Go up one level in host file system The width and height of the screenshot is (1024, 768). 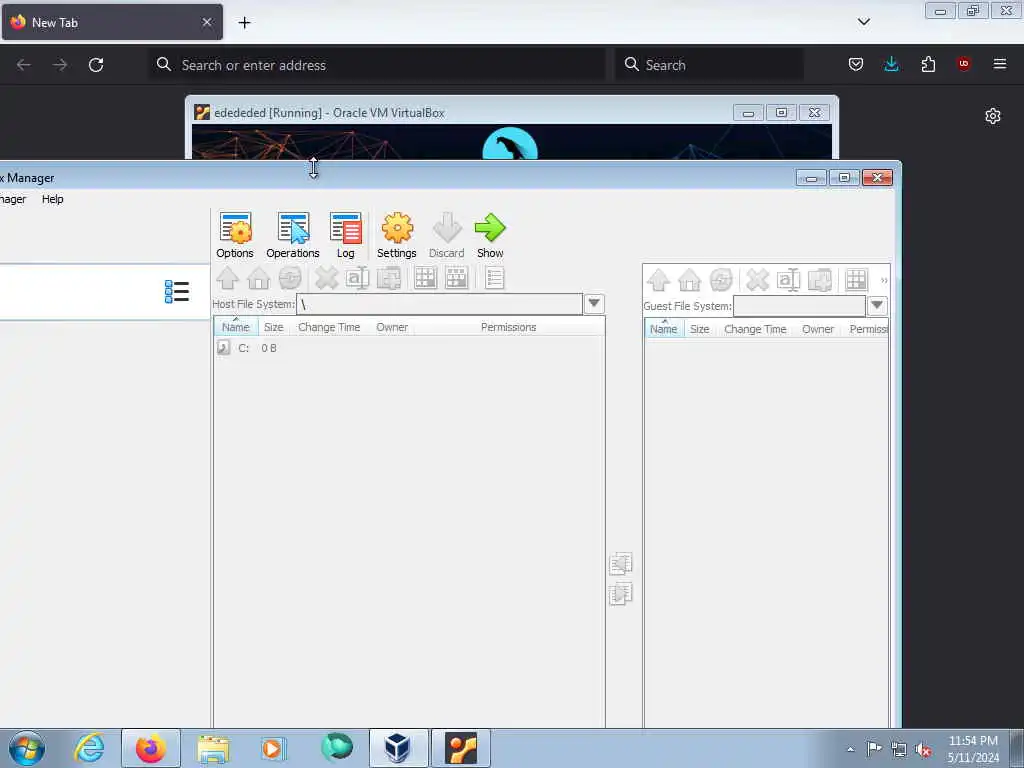tap(227, 278)
